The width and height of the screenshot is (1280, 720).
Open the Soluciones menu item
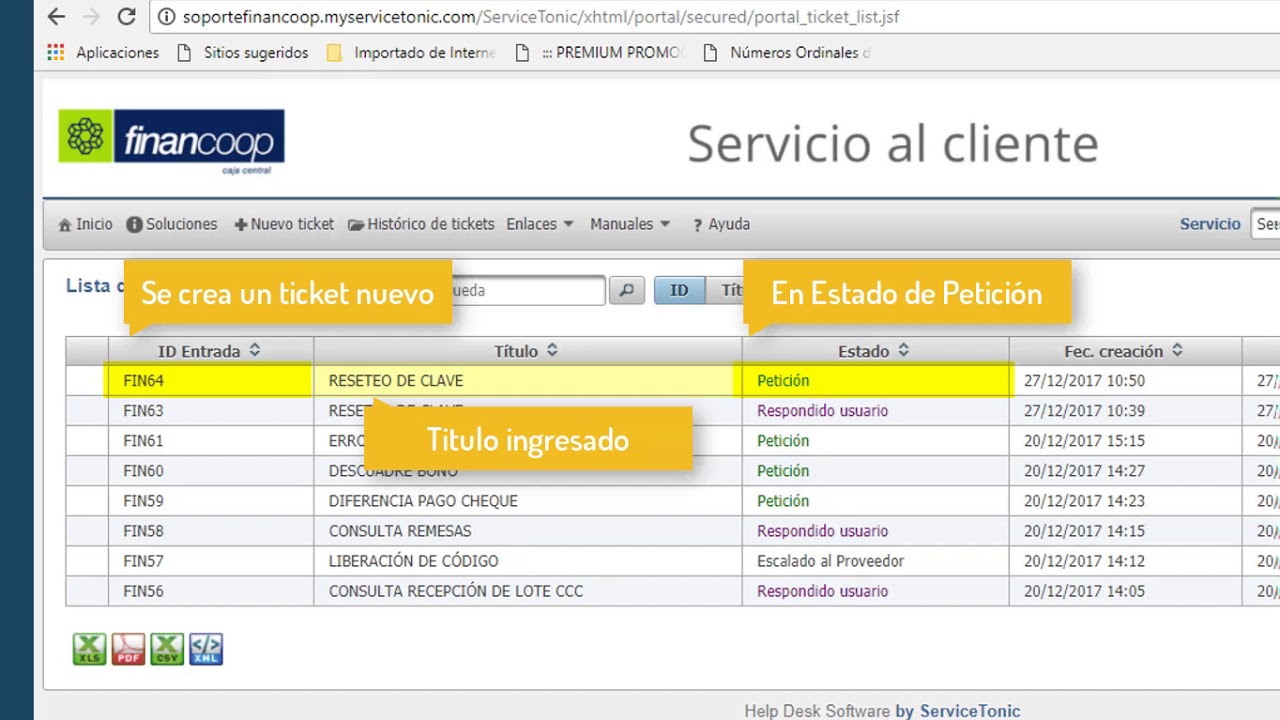click(172, 224)
